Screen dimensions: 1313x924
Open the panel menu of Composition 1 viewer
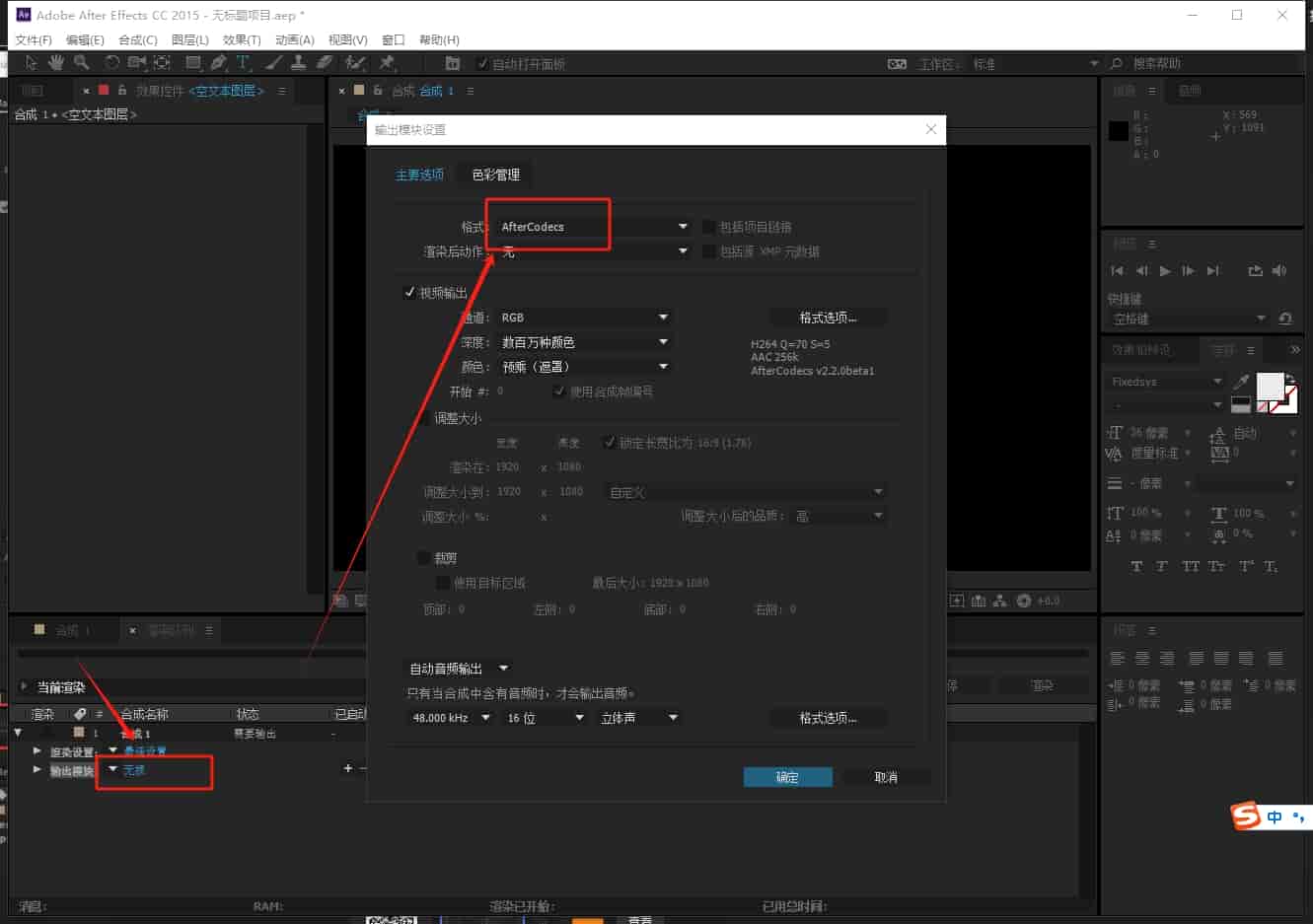point(470,91)
